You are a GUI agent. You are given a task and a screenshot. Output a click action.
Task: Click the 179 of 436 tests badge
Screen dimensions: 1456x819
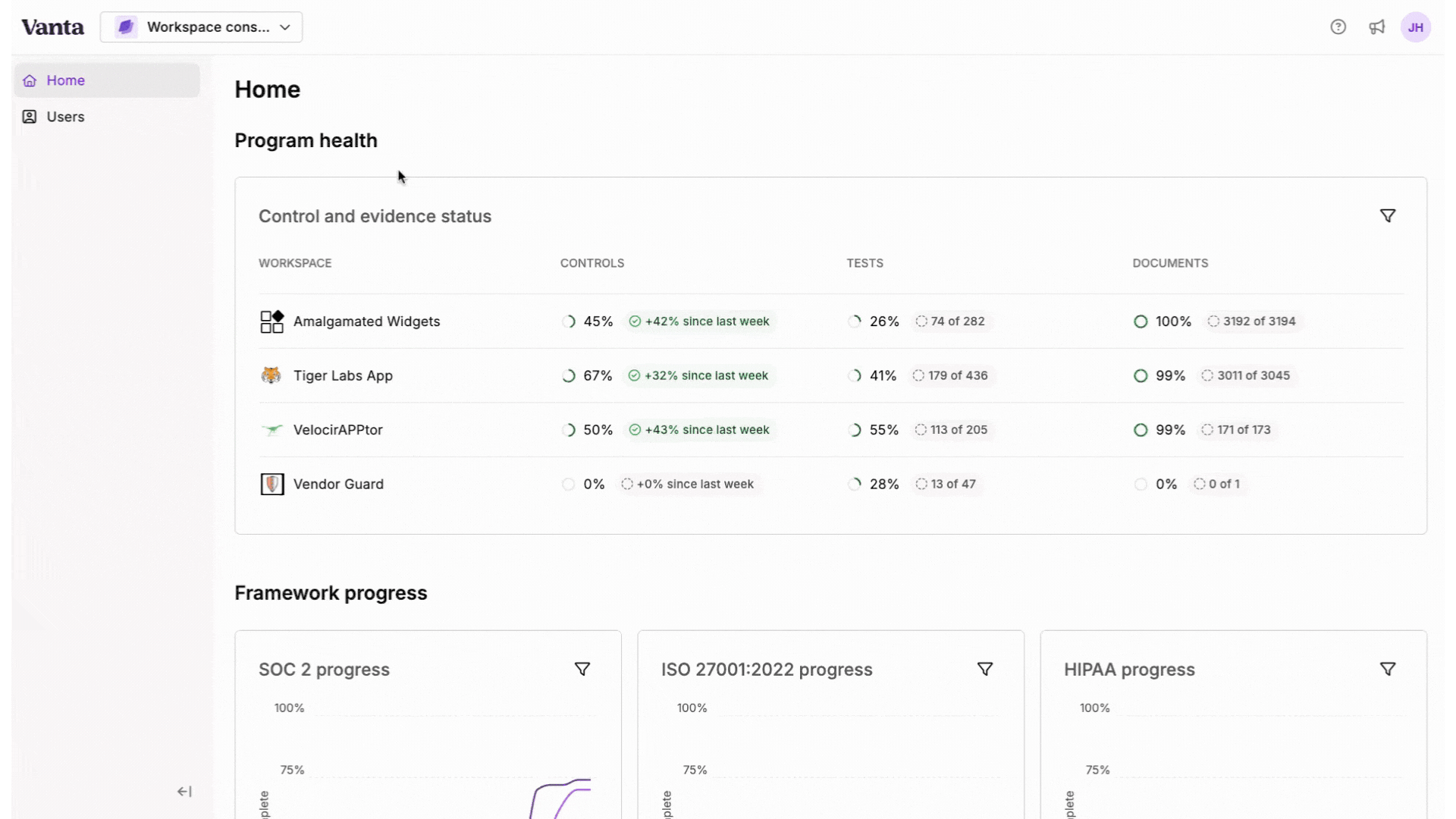coord(950,375)
